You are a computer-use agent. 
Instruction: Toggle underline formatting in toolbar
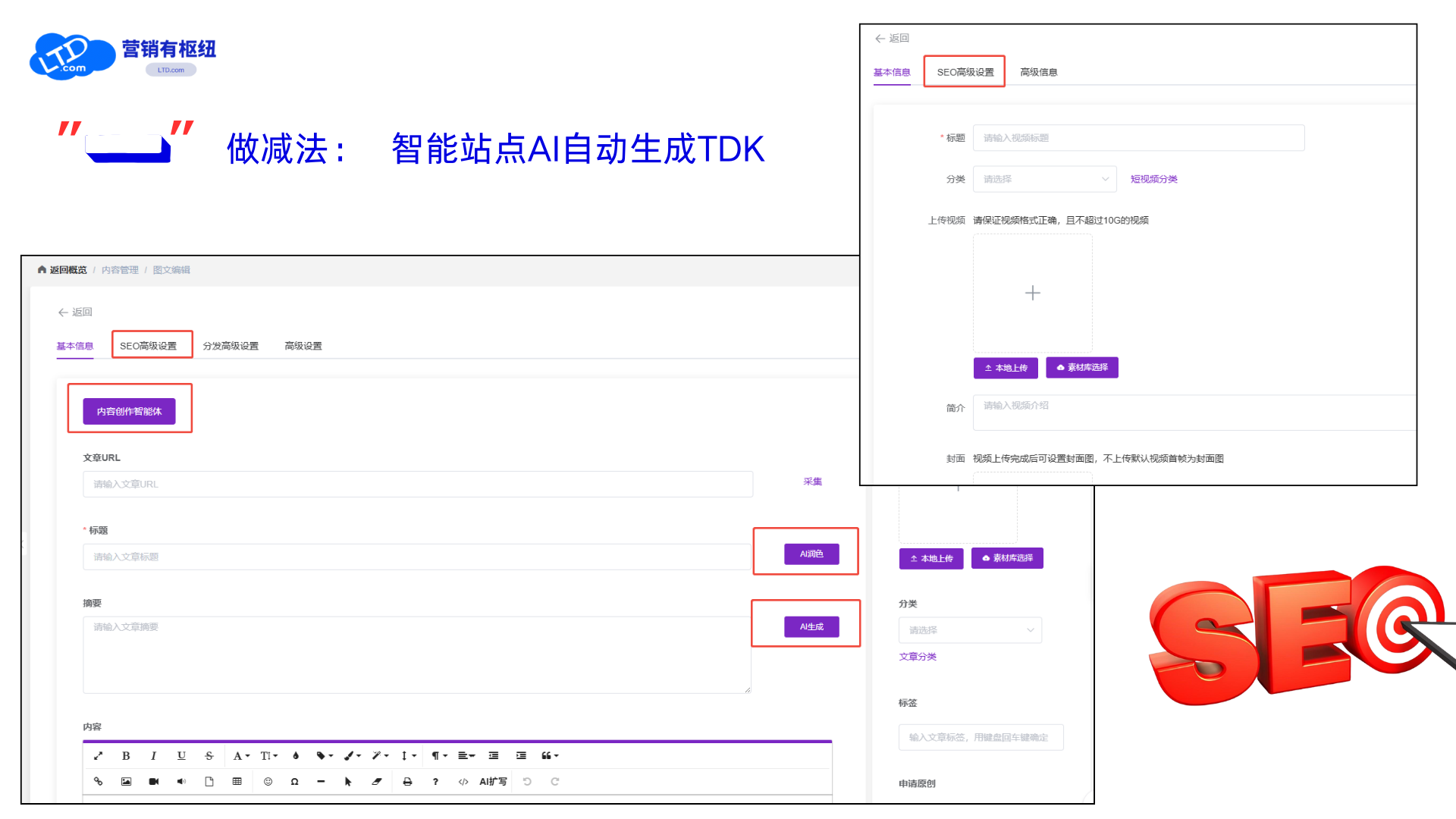coord(181,755)
